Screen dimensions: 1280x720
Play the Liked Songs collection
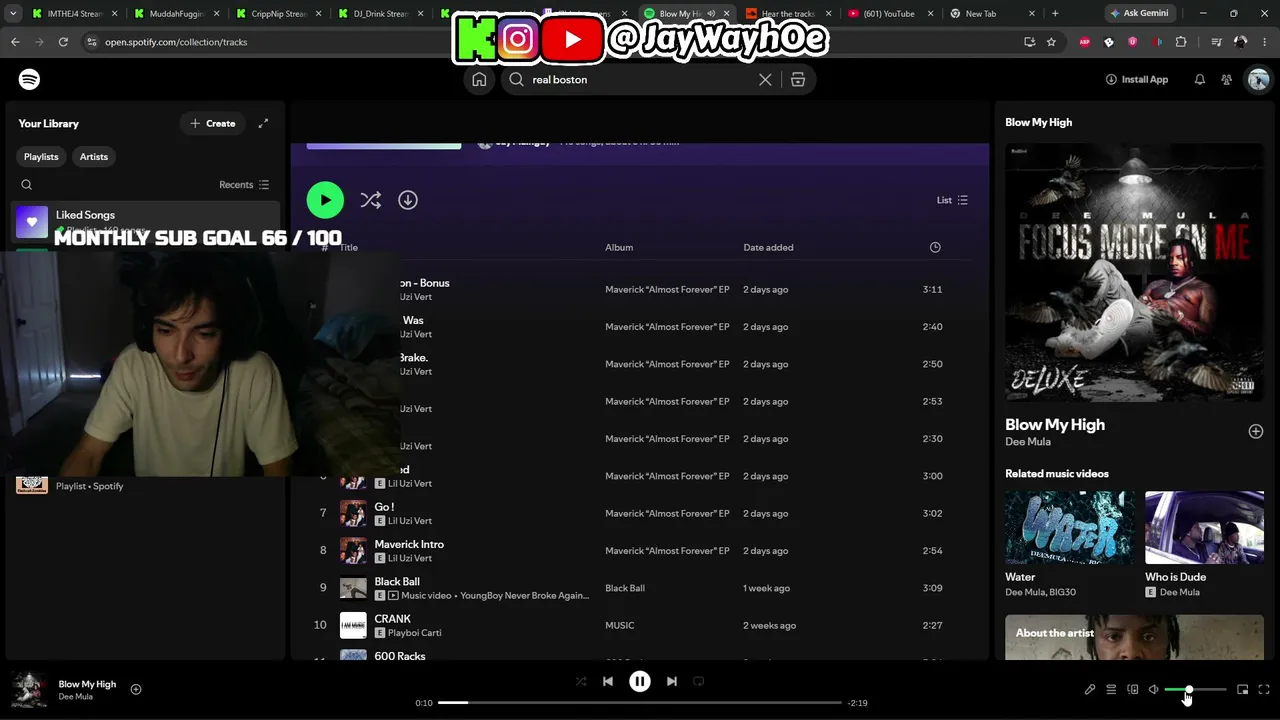click(x=325, y=200)
